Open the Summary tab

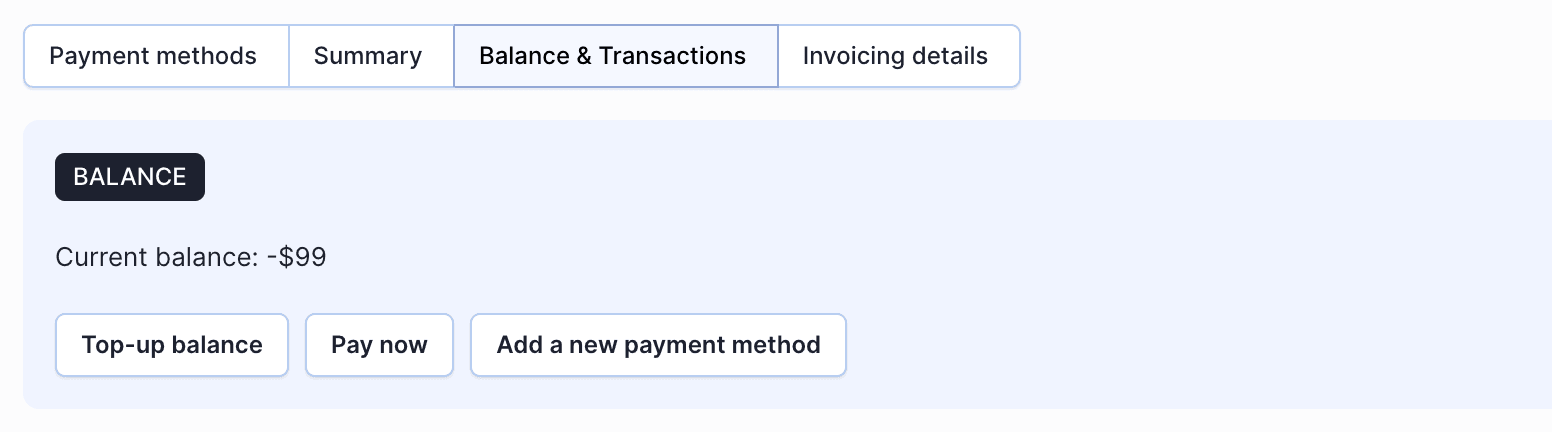(x=369, y=56)
